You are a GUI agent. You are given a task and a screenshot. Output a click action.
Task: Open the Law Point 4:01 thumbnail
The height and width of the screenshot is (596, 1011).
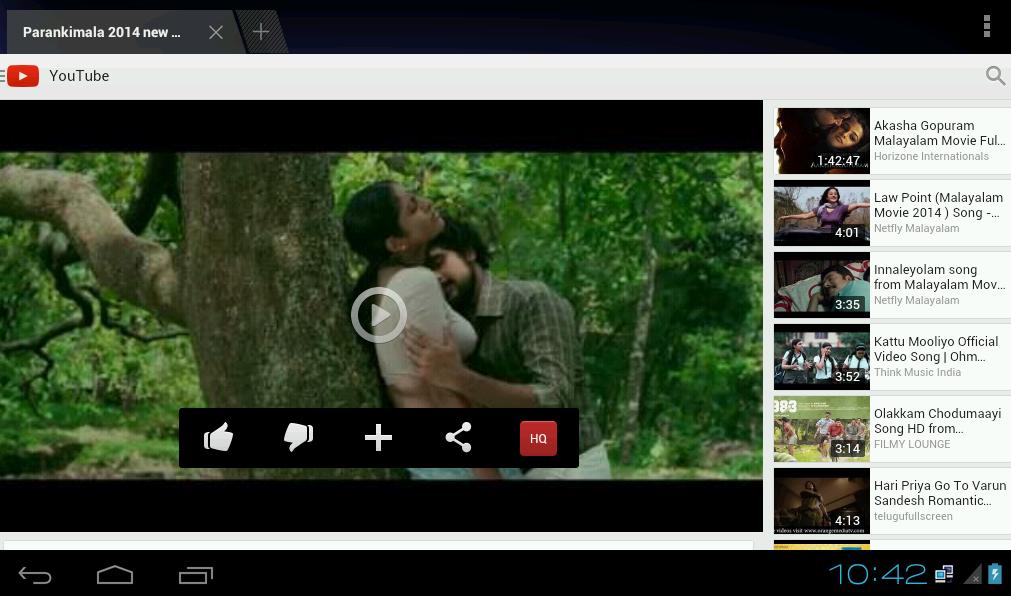(x=821, y=213)
